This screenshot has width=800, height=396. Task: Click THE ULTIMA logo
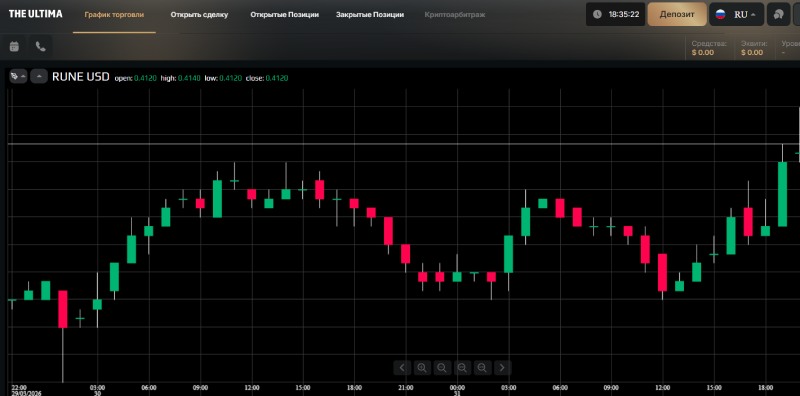(36, 14)
